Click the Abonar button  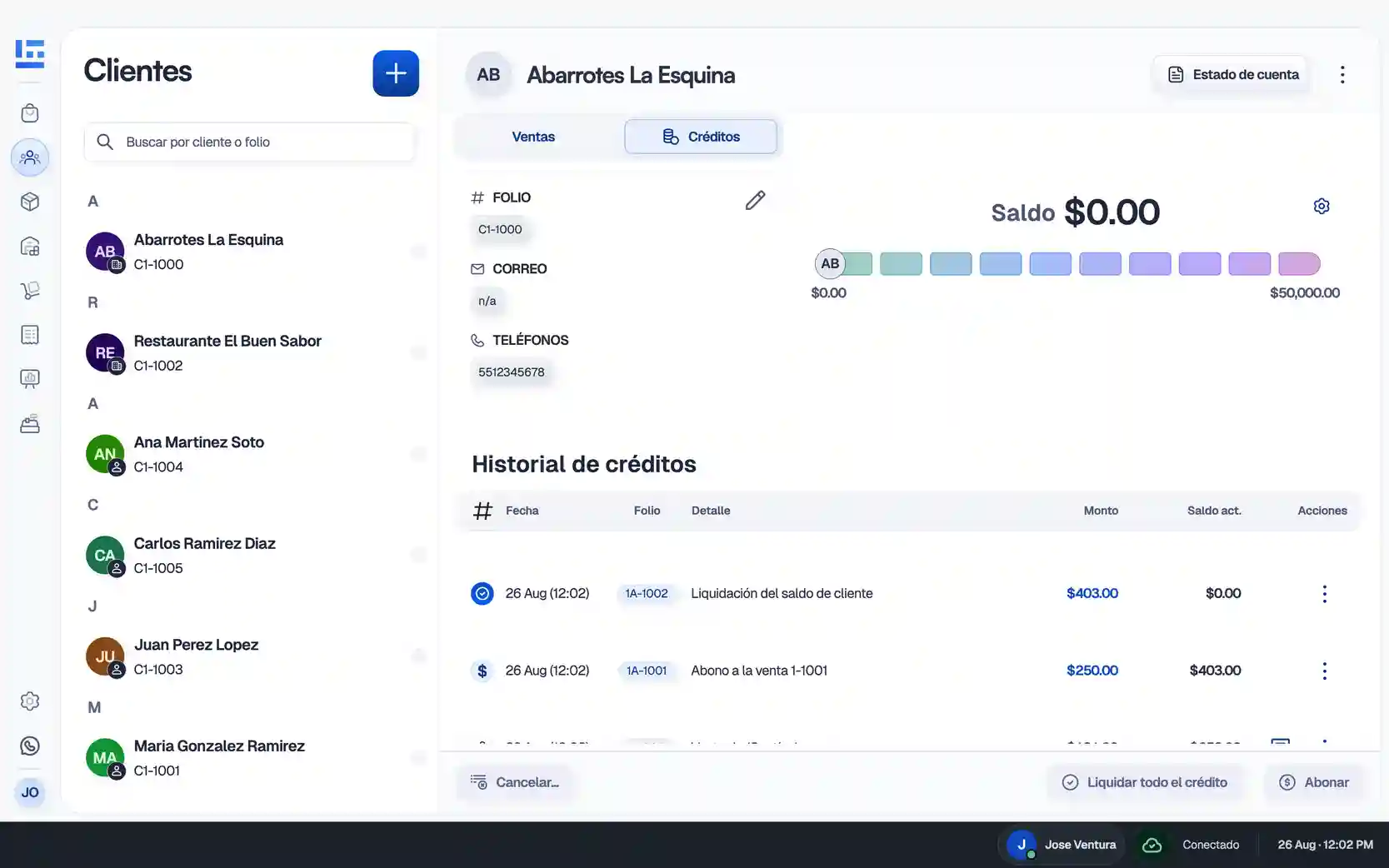coord(1314,782)
